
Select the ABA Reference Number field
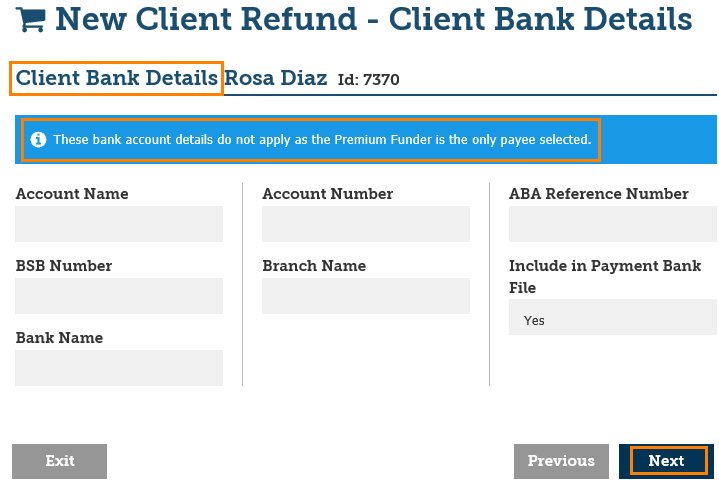click(612, 224)
